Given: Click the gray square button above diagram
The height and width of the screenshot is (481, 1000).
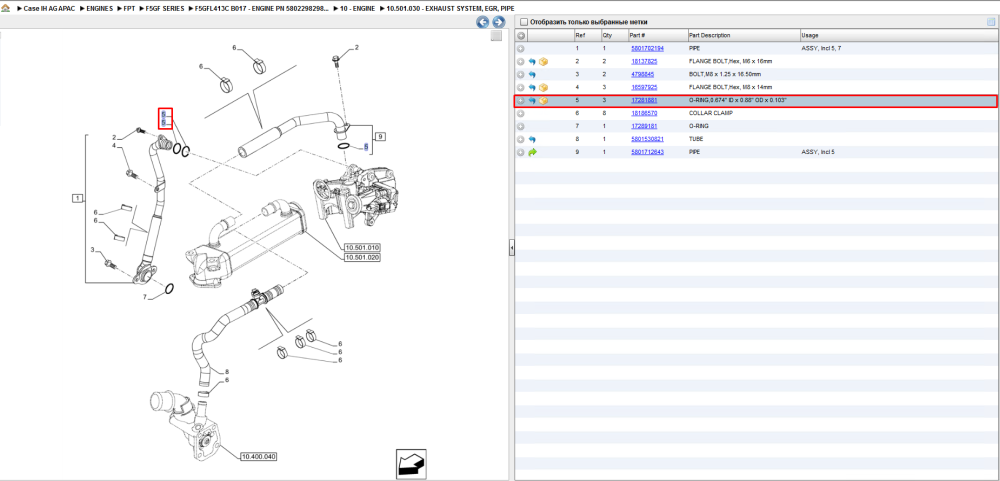Looking at the screenshot, I should click(x=496, y=36).
